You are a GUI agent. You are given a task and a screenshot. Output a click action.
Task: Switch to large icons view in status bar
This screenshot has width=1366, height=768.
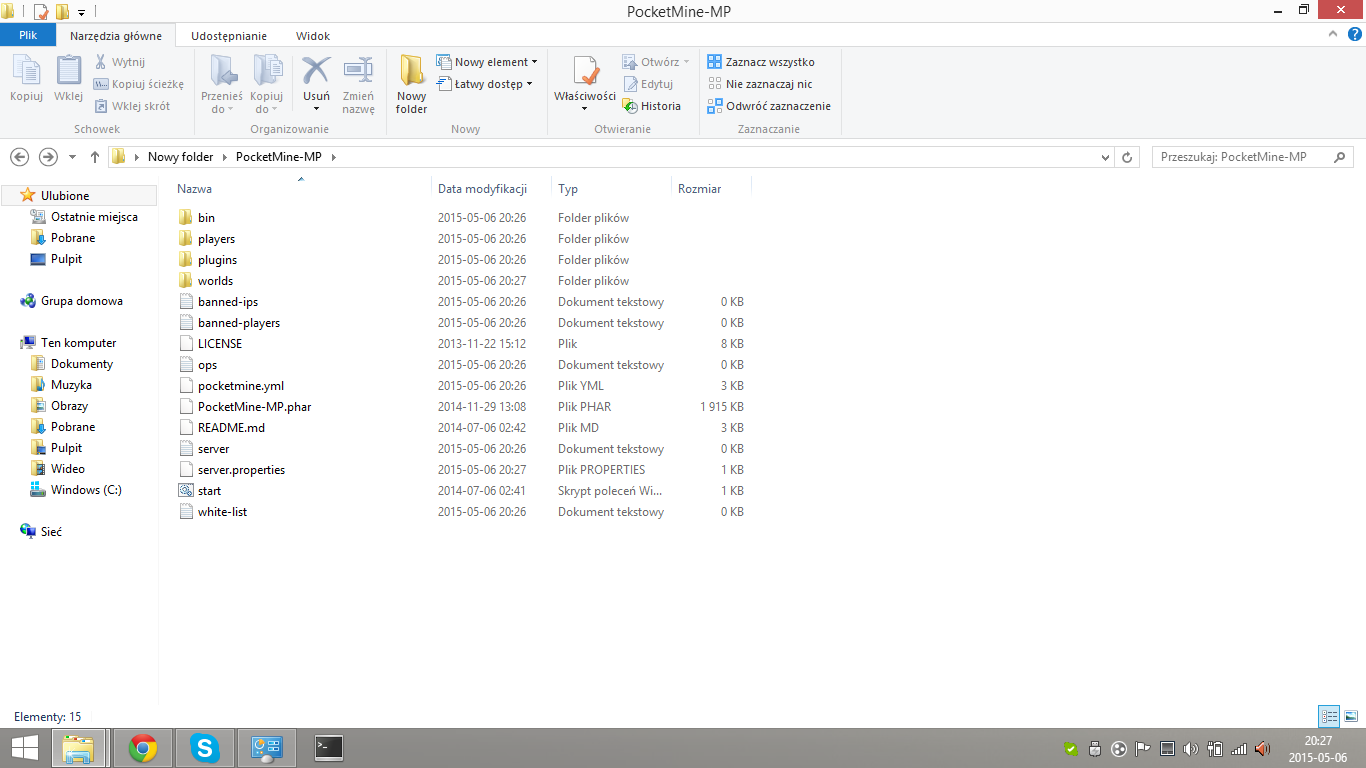[1351, 716]
